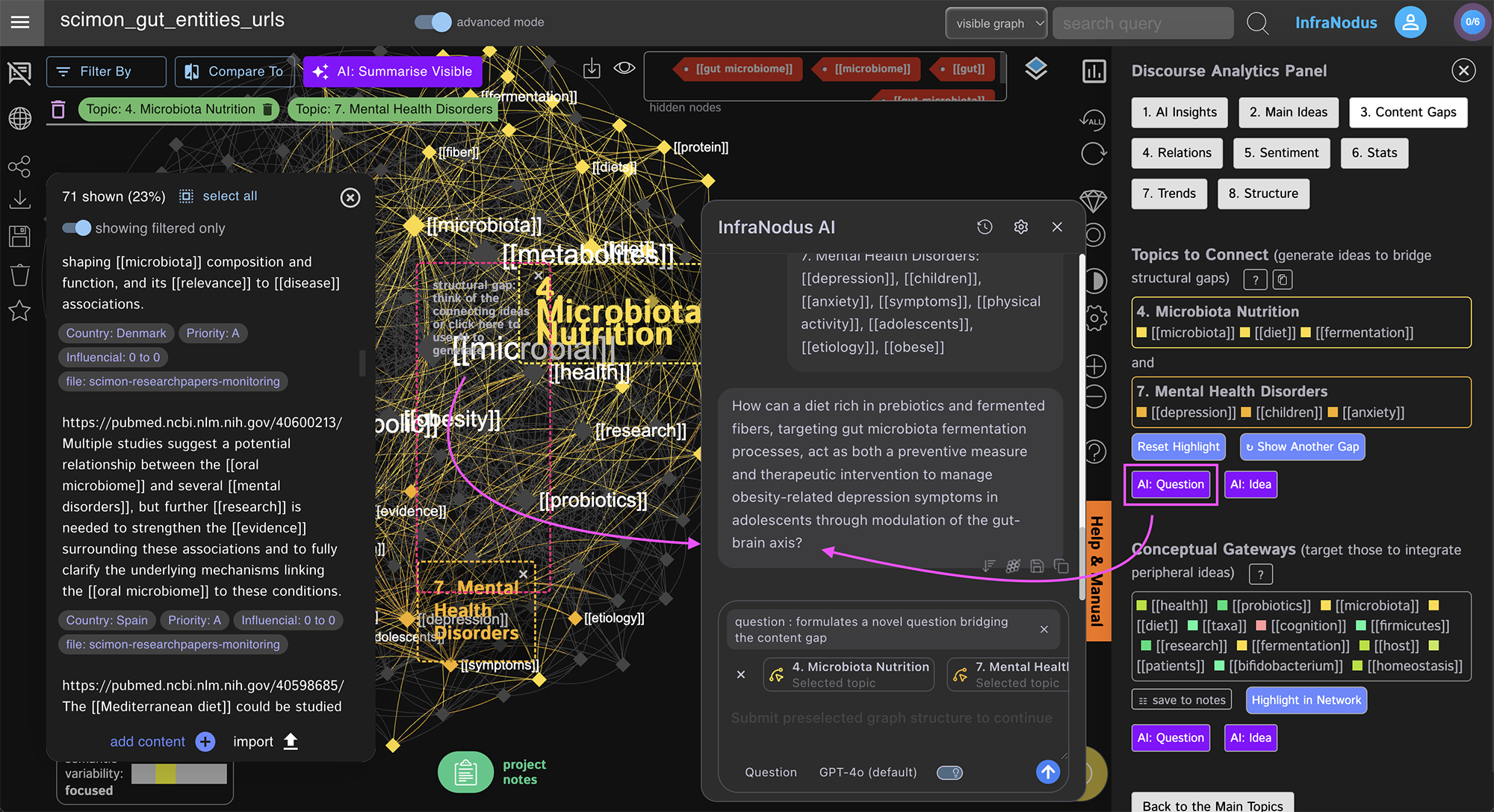Click the text editor icon in left sidebar
1494x812 pixels.
19,72
